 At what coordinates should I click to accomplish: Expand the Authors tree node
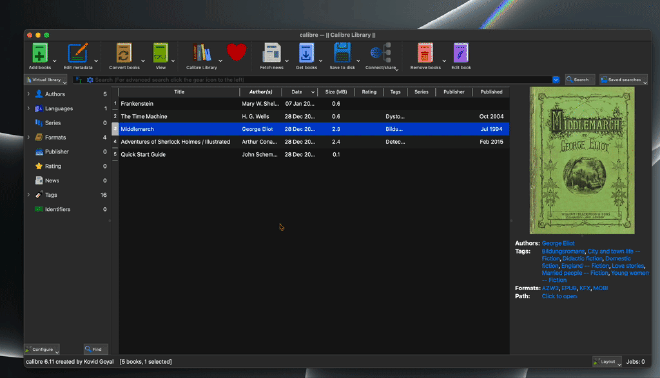click(x=29, y=94)
